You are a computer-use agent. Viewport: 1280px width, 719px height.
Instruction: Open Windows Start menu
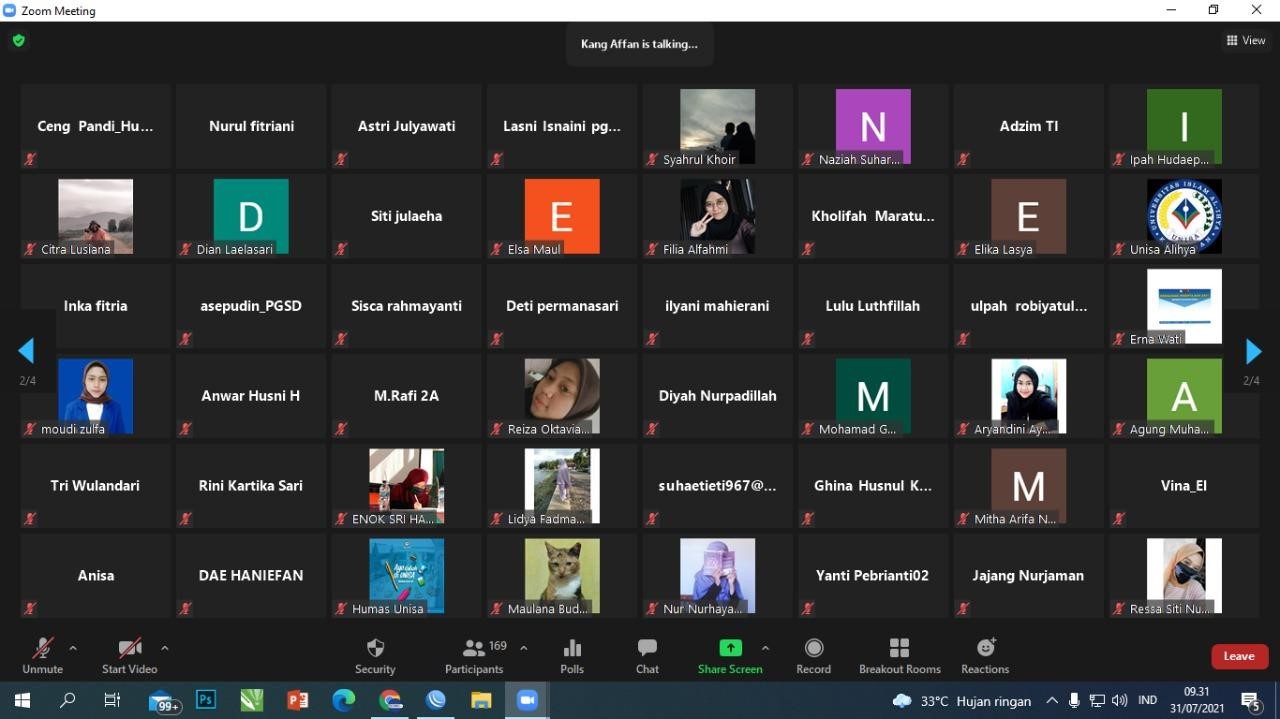coord(22,700)
